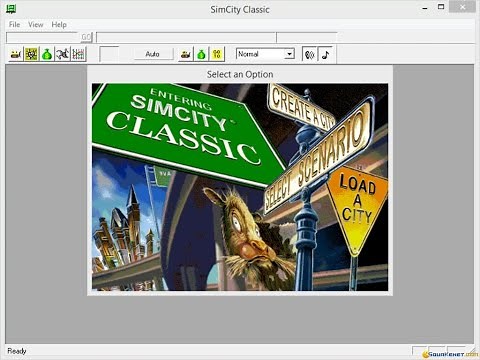Toggle the Auto button
The image size is (480, 360).
point(153,54)
